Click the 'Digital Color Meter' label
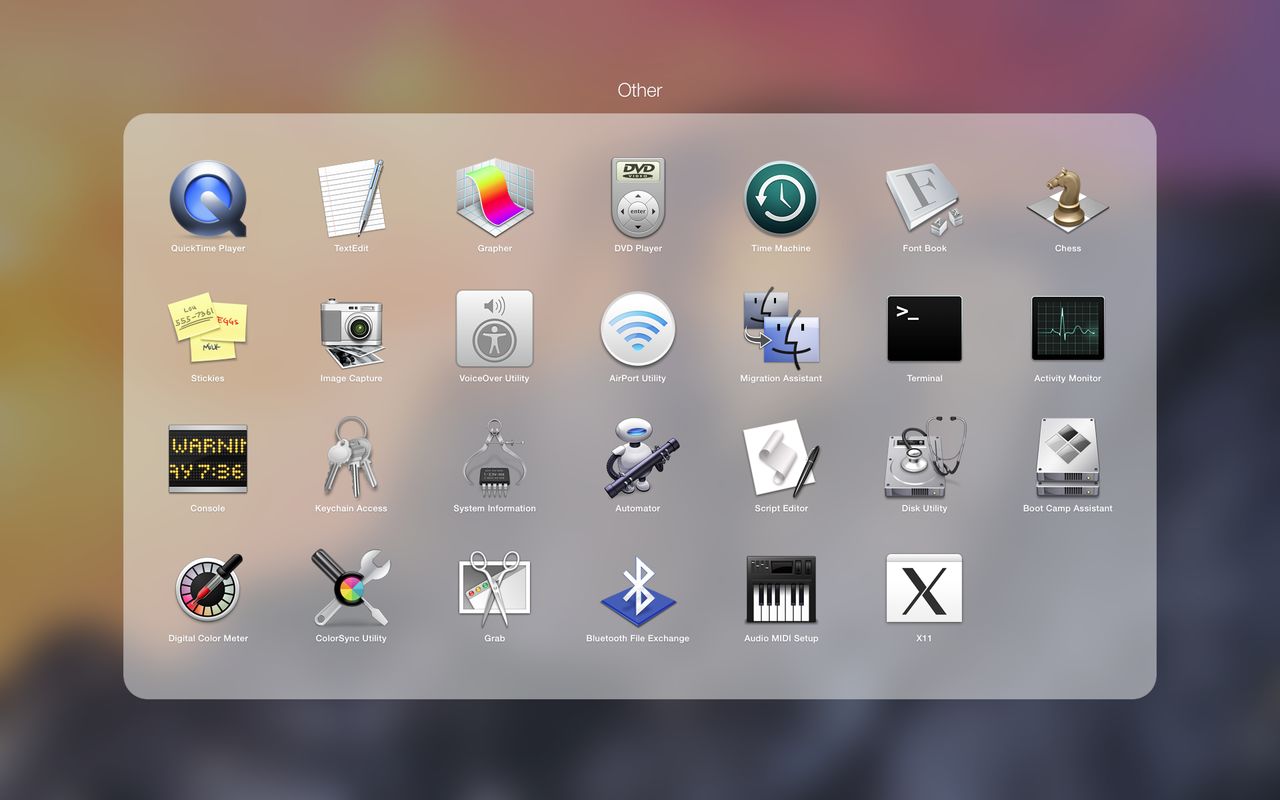Viewport: 1280px width, 800px height. click(208, 638)
